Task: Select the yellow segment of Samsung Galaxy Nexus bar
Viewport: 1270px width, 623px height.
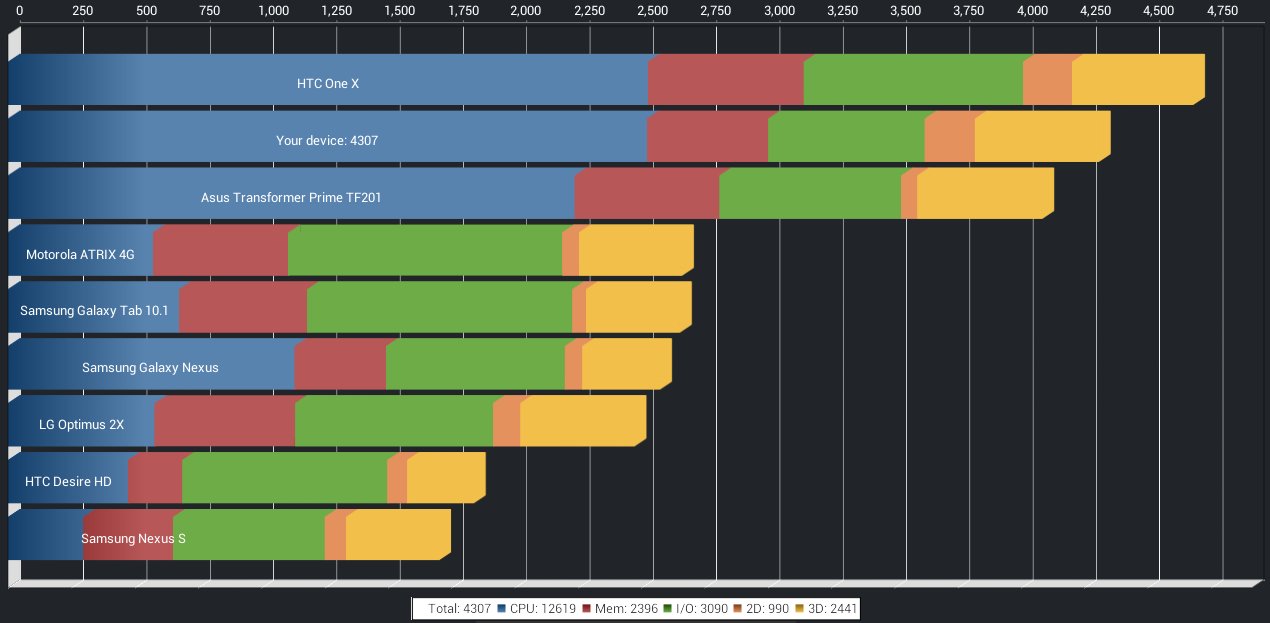Action: (x=627, y=365)
